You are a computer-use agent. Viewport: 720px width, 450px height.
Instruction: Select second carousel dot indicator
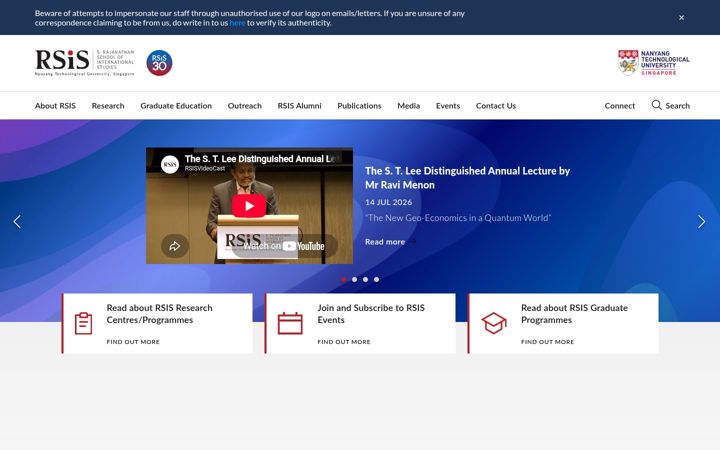(354, 279)
